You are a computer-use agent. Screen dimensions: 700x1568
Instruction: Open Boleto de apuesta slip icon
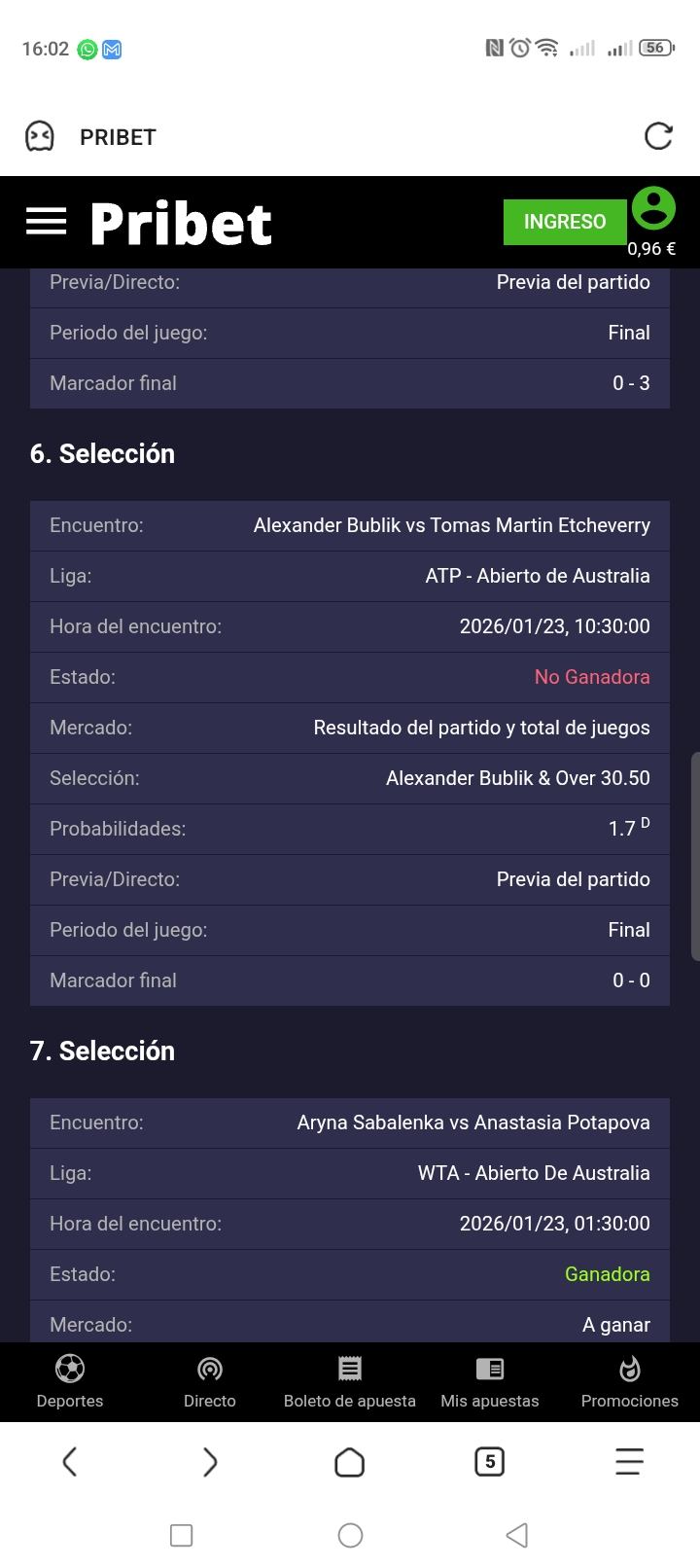pyautogui.click(x=350, y=1370)
